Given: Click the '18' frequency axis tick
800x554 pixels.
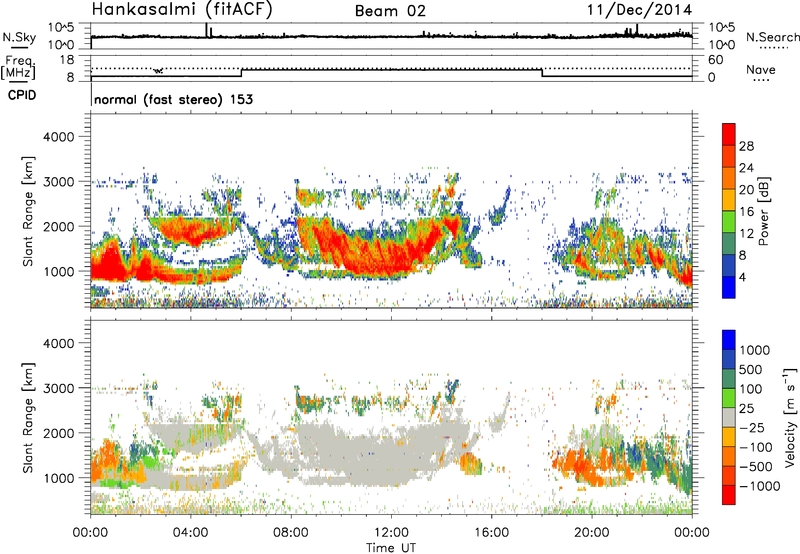Looking at the screenshot, I should (68, 60).
